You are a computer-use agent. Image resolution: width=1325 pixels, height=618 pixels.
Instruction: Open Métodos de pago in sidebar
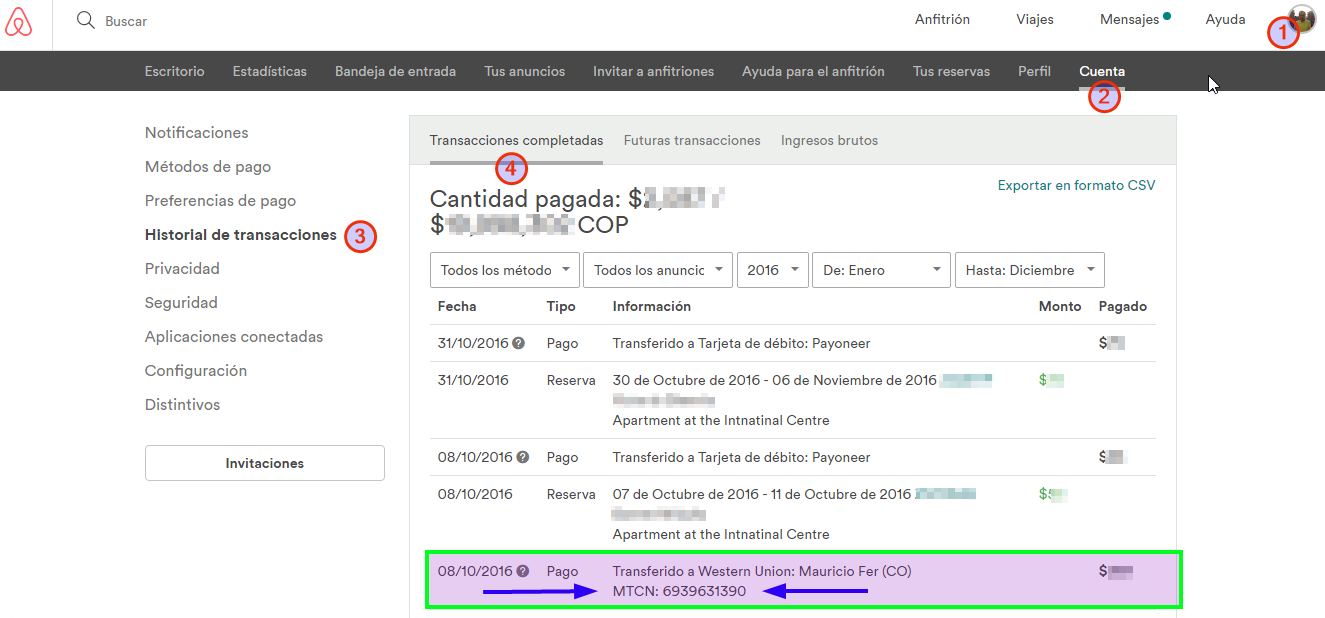click(208, 167)
